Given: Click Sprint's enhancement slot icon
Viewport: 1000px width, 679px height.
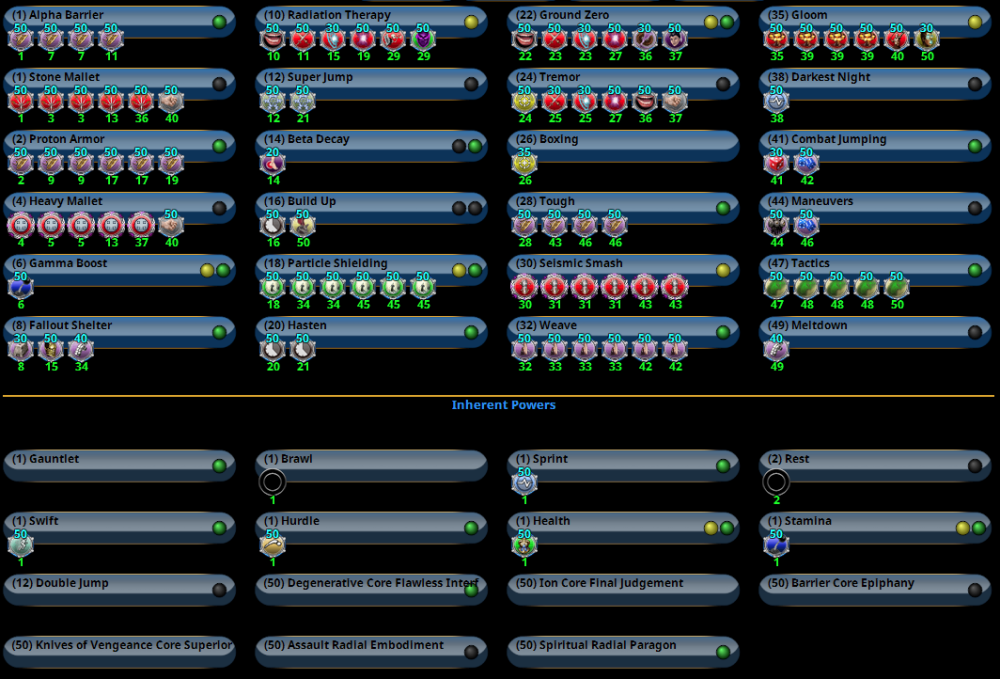Looking at the screenshot, I should click(x=524, y=483).
